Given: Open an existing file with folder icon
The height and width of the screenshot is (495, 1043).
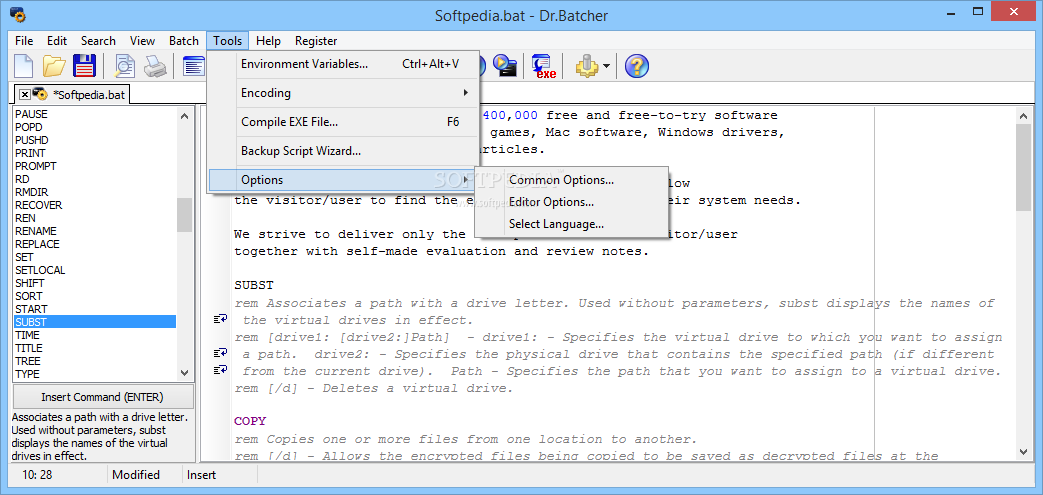Looking at the screenshot, I should 54,65.
